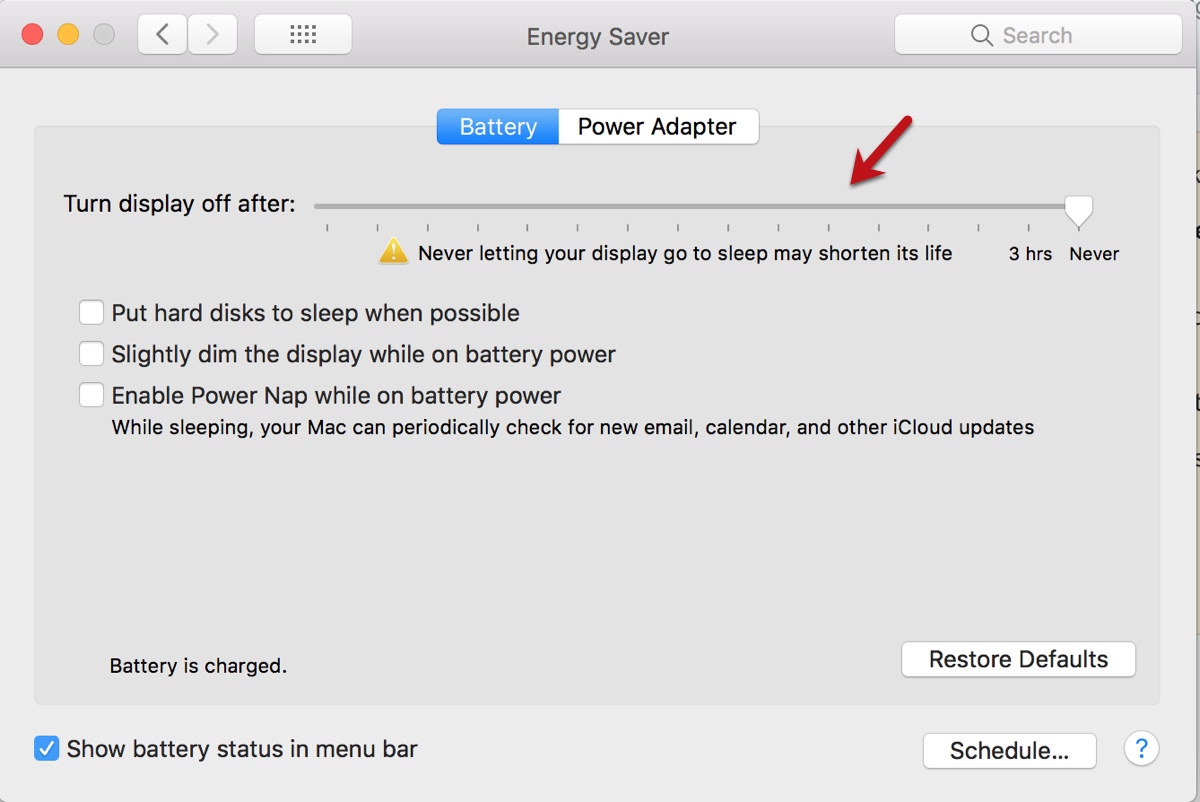Click the Energy Saver window title
The height and width of the screenshot is (802, 1200).
tap(598, 37)
